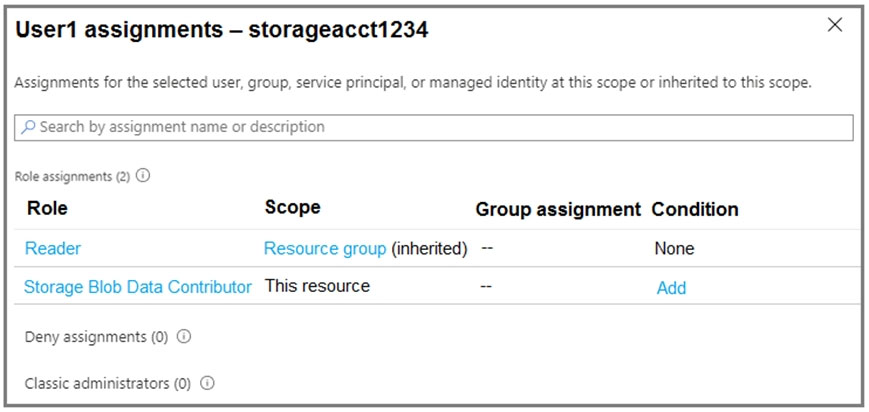Close the User1 assignments panel
The image size is (869, 412).
point(835,26)
